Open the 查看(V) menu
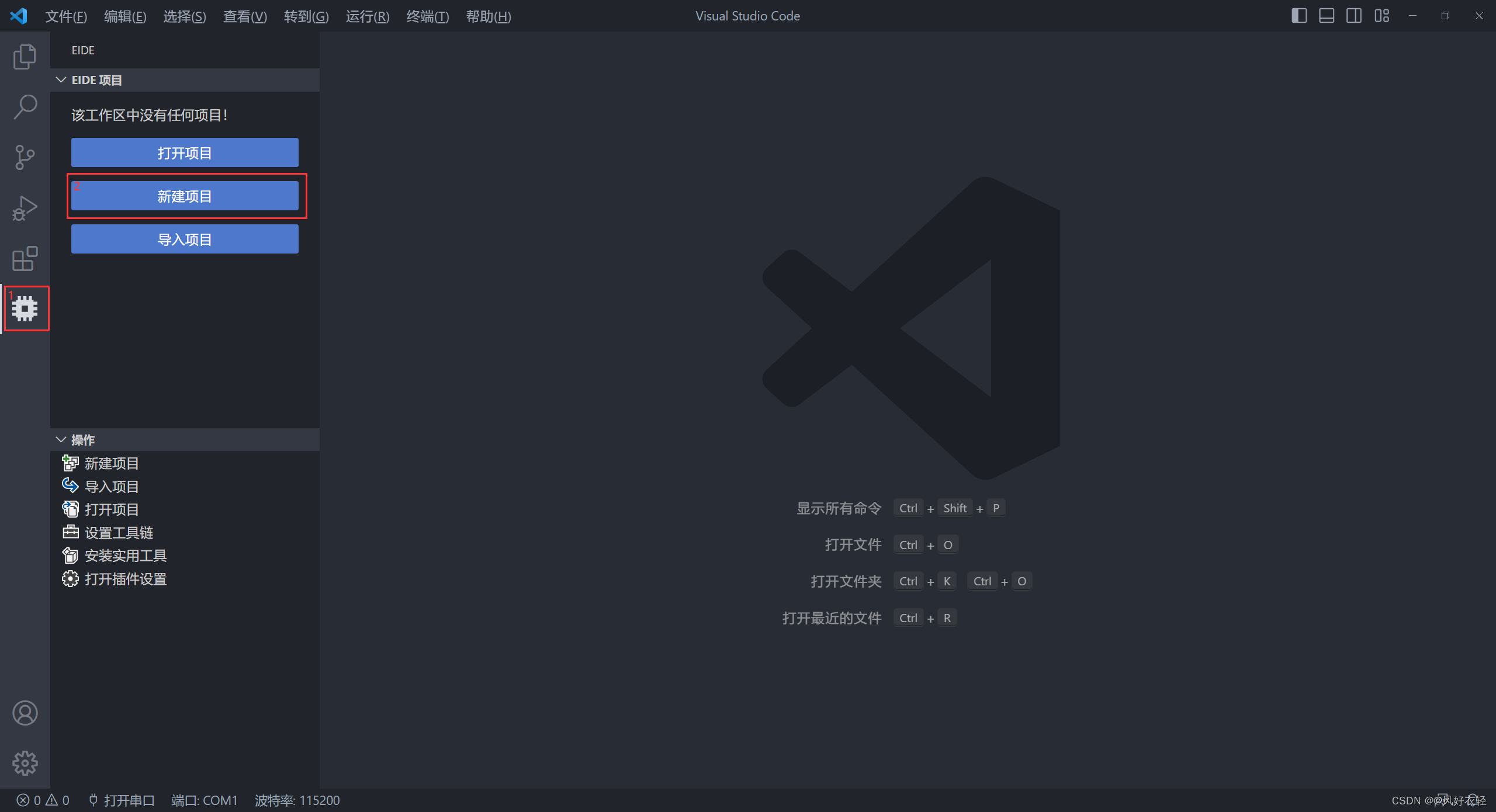 point(245,16)
